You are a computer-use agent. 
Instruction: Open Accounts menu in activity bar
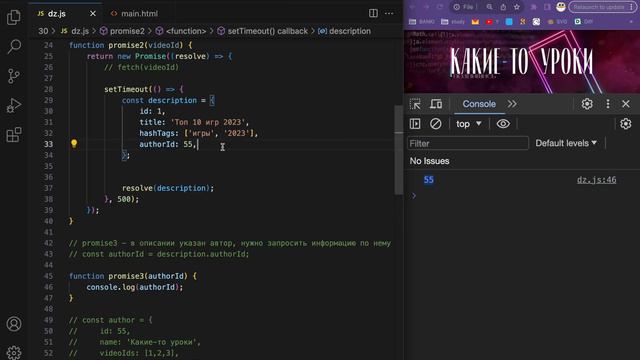pos(14,324)
